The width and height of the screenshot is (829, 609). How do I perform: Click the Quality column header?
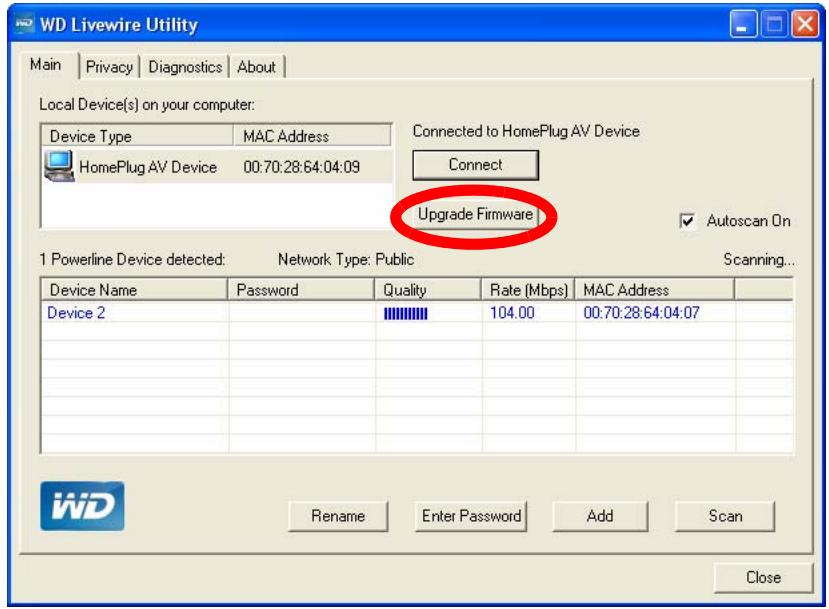click(x=428, y=290)
